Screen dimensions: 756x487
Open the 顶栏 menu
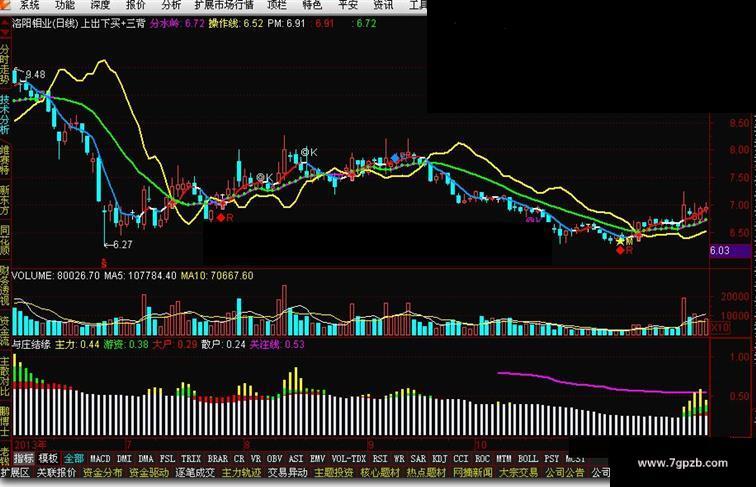pyautogui.click(x=277, y=5)
